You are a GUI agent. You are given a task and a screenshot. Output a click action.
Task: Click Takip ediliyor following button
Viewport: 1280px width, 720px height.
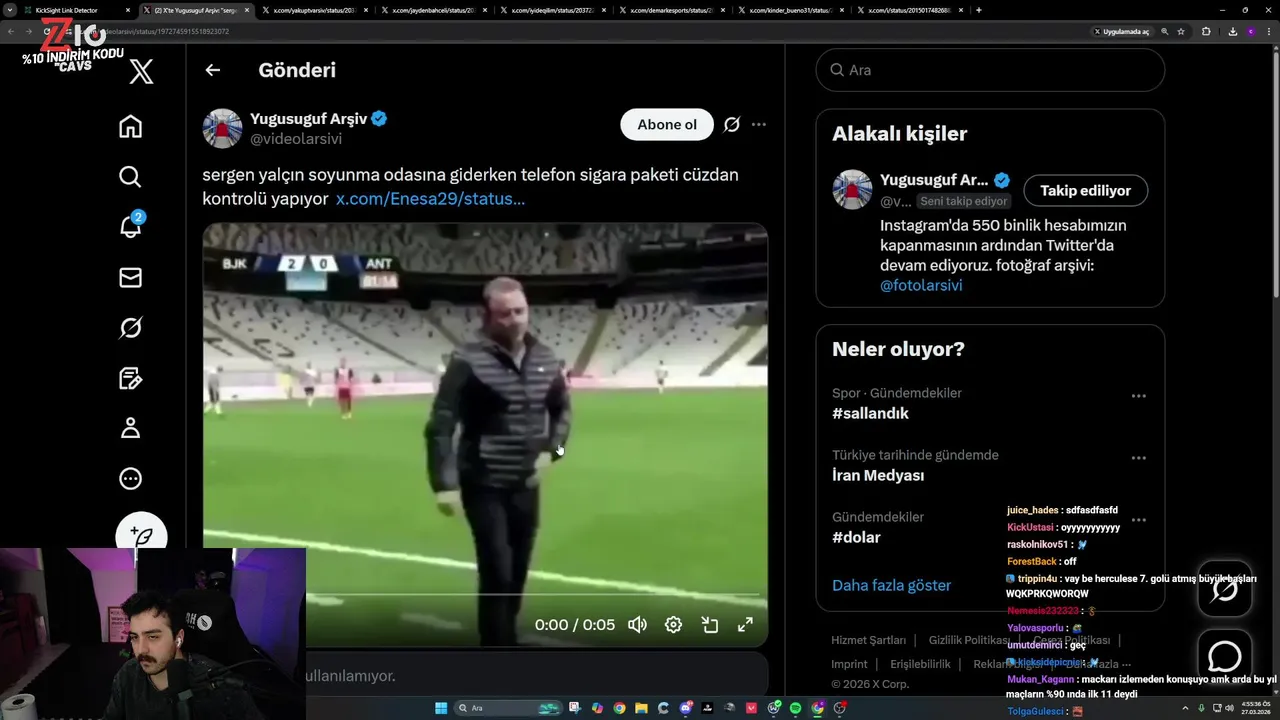1085,190
